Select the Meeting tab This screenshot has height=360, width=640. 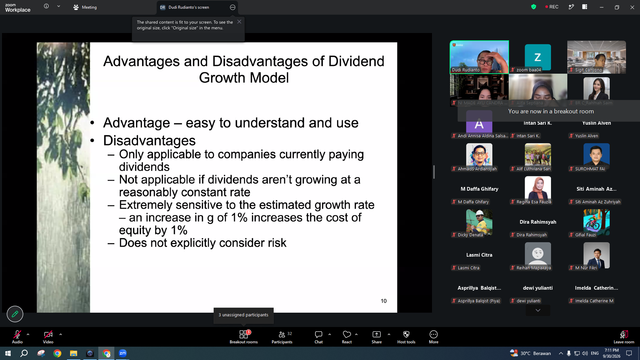tap(85, 7)
